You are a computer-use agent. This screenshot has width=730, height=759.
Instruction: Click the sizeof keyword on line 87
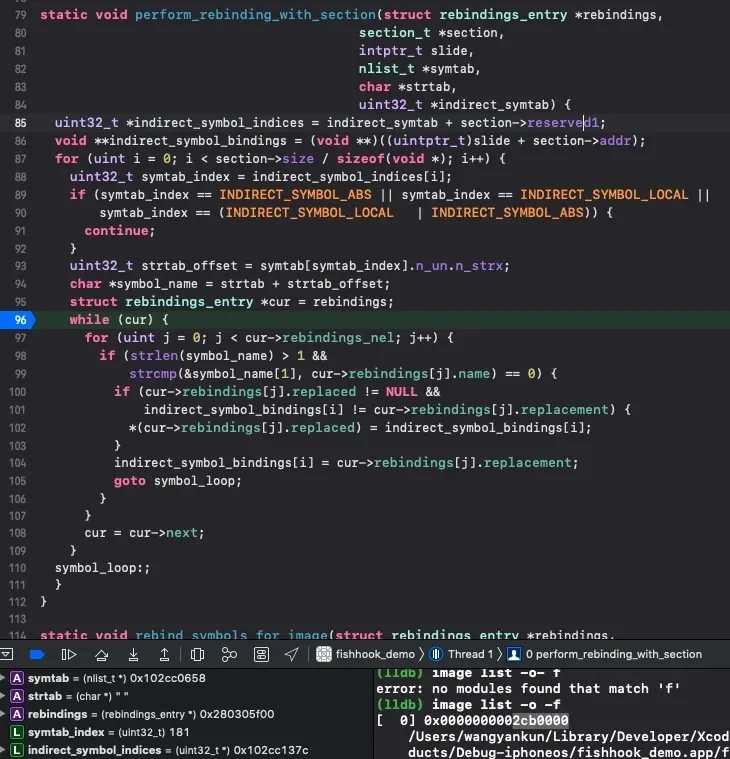coord(361,159)
